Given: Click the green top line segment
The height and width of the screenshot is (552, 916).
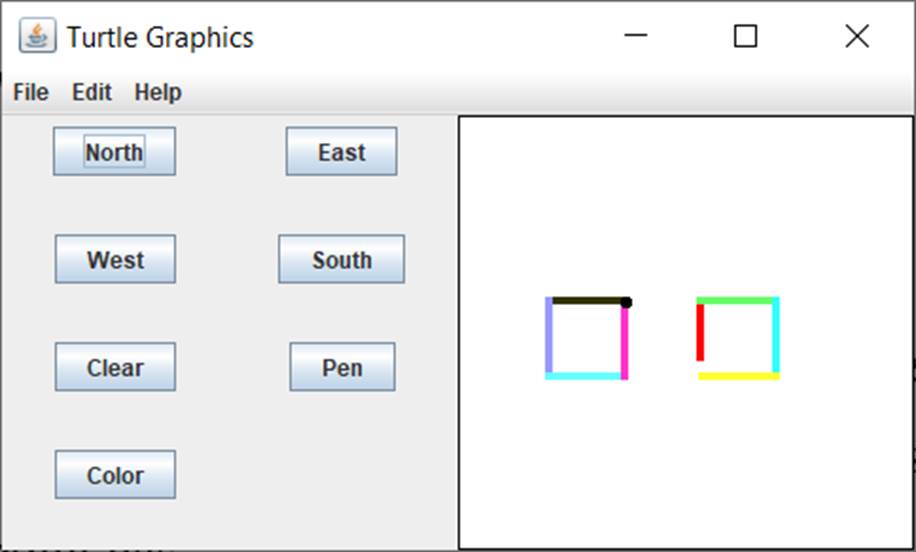Looking at the screenshot, I should tap(737, 300).
